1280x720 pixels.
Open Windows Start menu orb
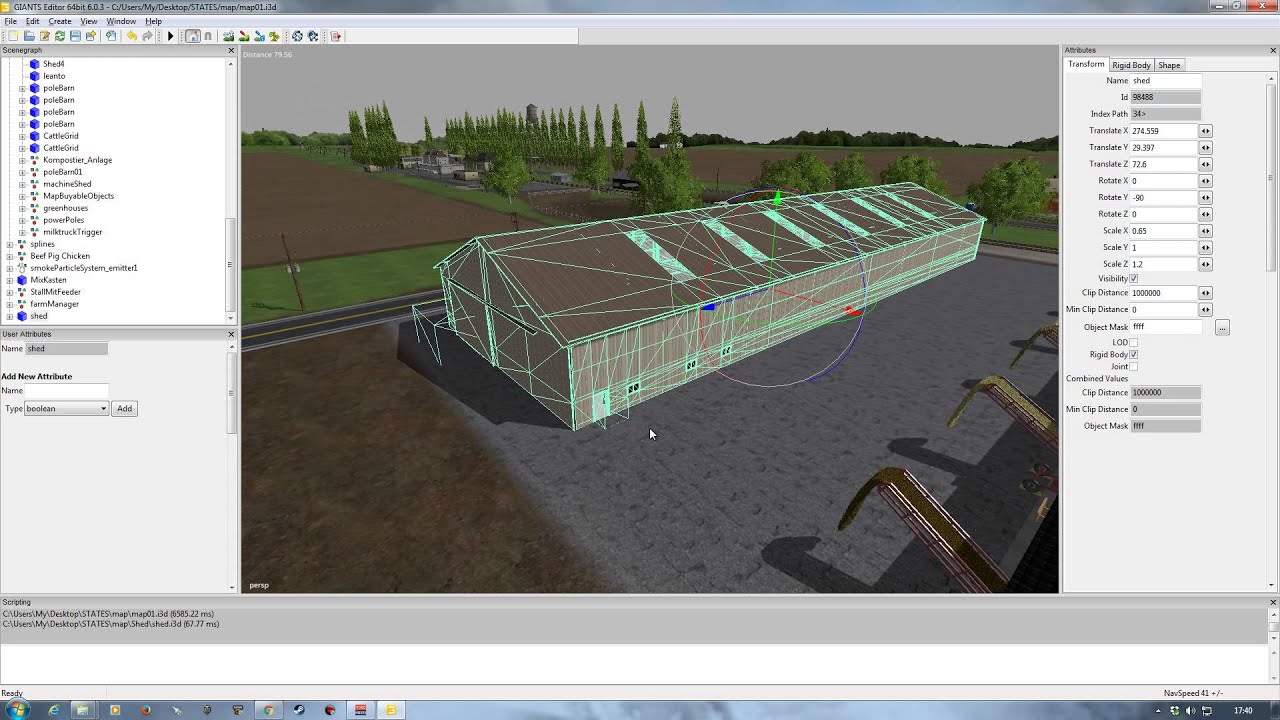[x=17, y=710]
